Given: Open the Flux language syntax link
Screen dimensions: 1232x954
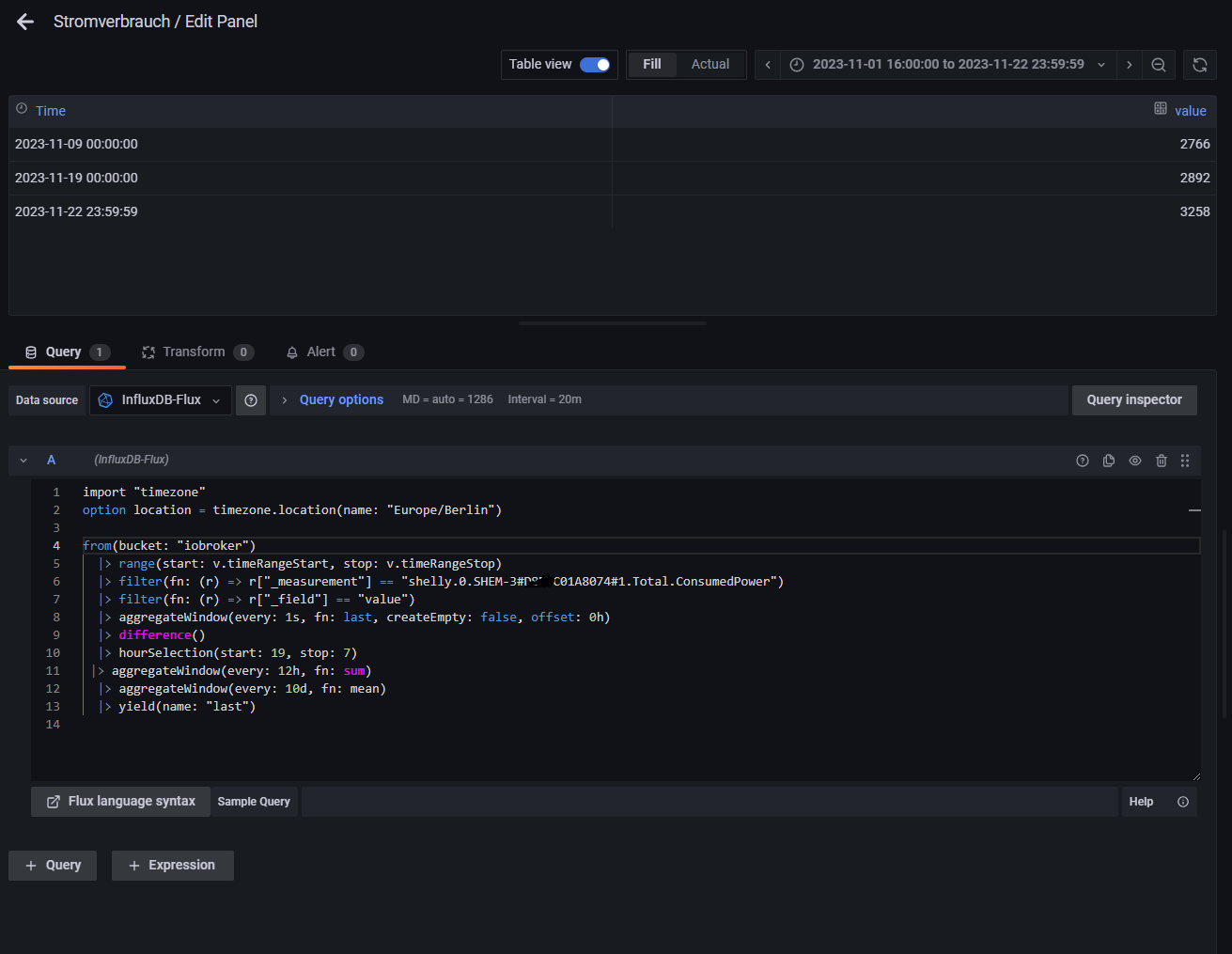Looking at the screenshot, I should click(x=121, y=802).
